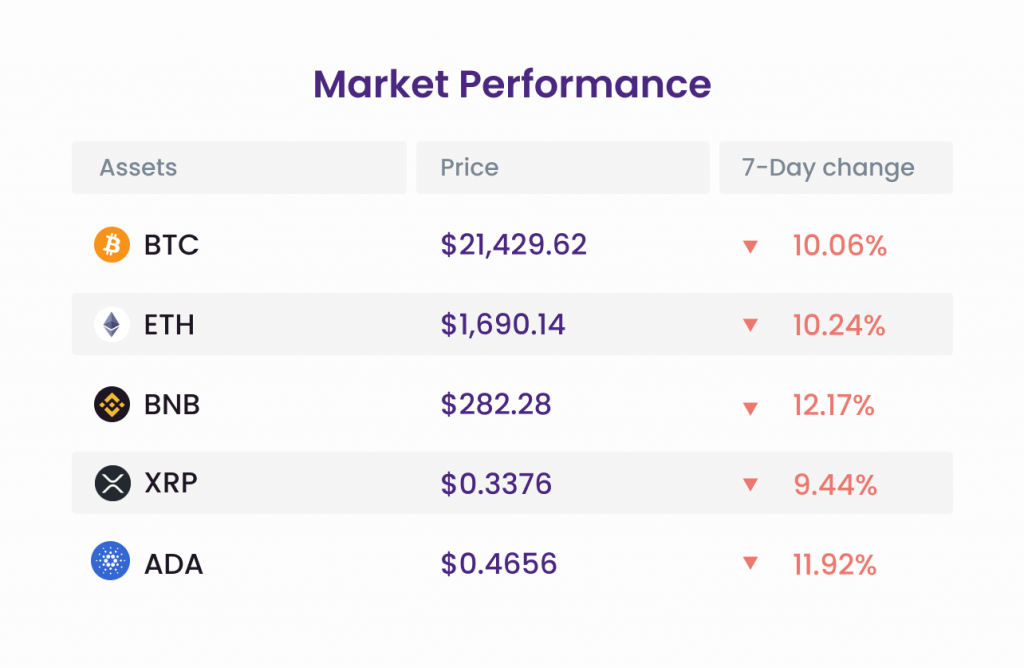Click the Bitcoin price $21,429.62
The image size is (1024, 668).
tap(513, 245)
